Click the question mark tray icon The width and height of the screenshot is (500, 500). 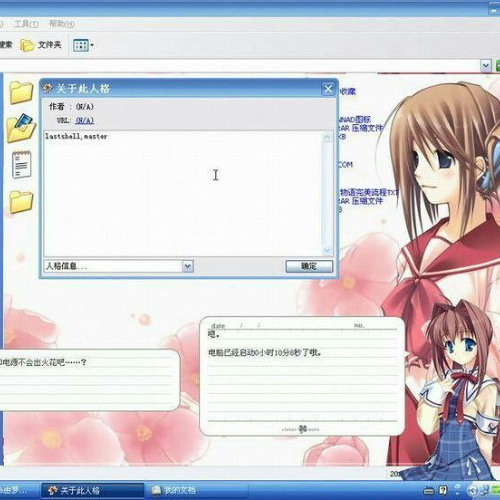pos(443,490)
